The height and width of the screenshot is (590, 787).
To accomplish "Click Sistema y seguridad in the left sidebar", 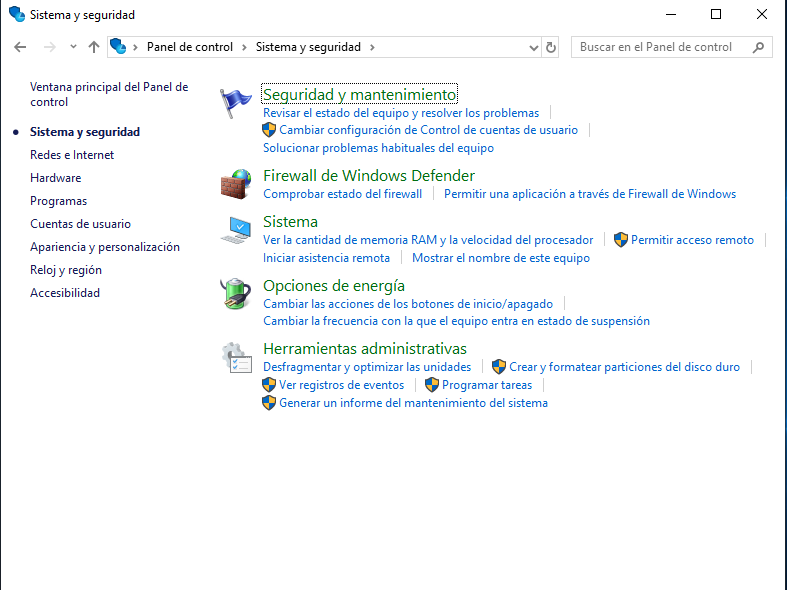I will point(85,132).
